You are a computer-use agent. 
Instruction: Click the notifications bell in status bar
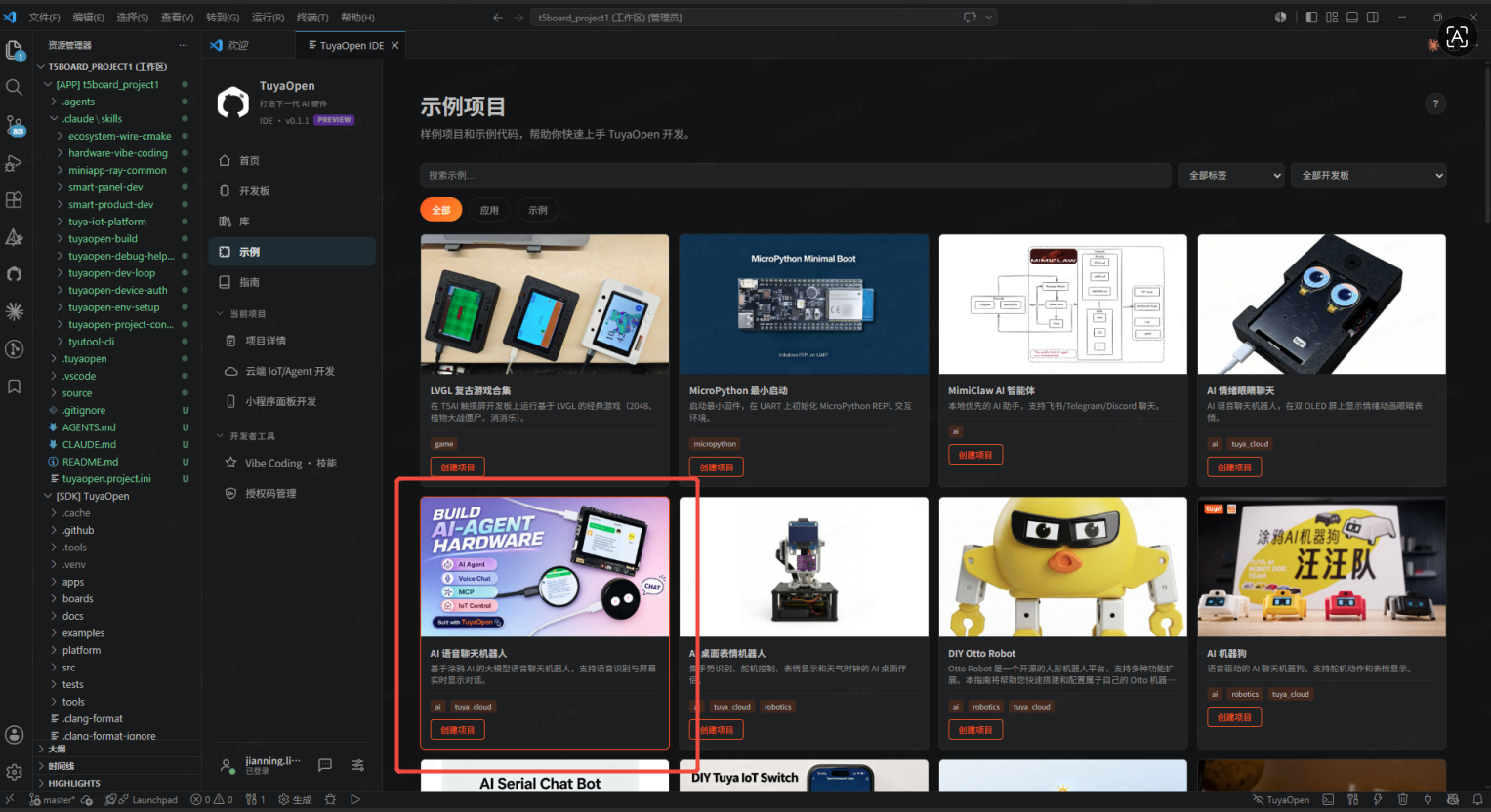tap(1478, 799)
